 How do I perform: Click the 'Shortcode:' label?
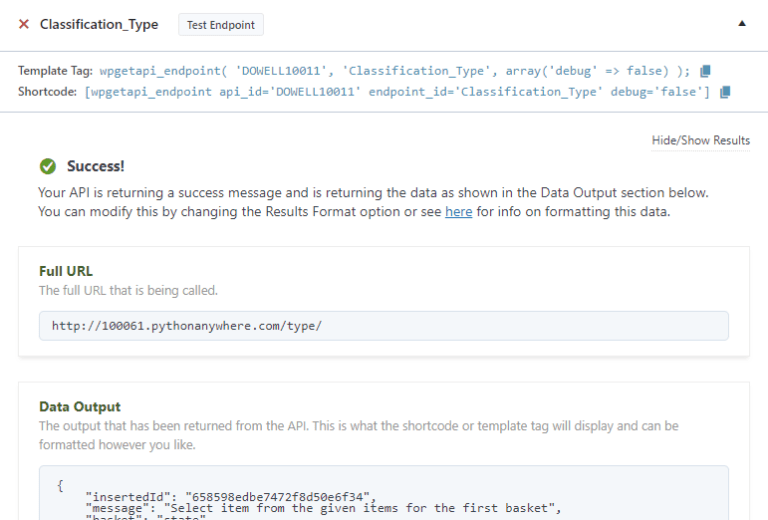click(48, 92)
